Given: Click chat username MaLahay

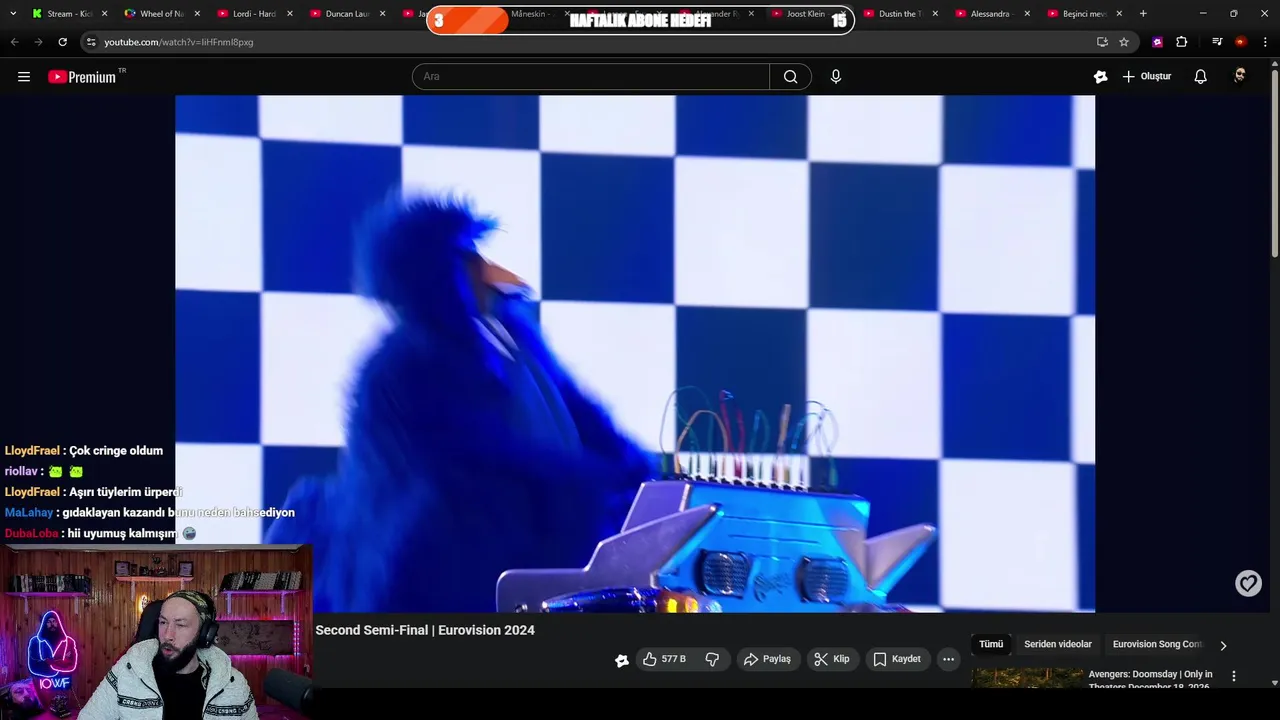Looking at the screenshot, I should [28, 513].
